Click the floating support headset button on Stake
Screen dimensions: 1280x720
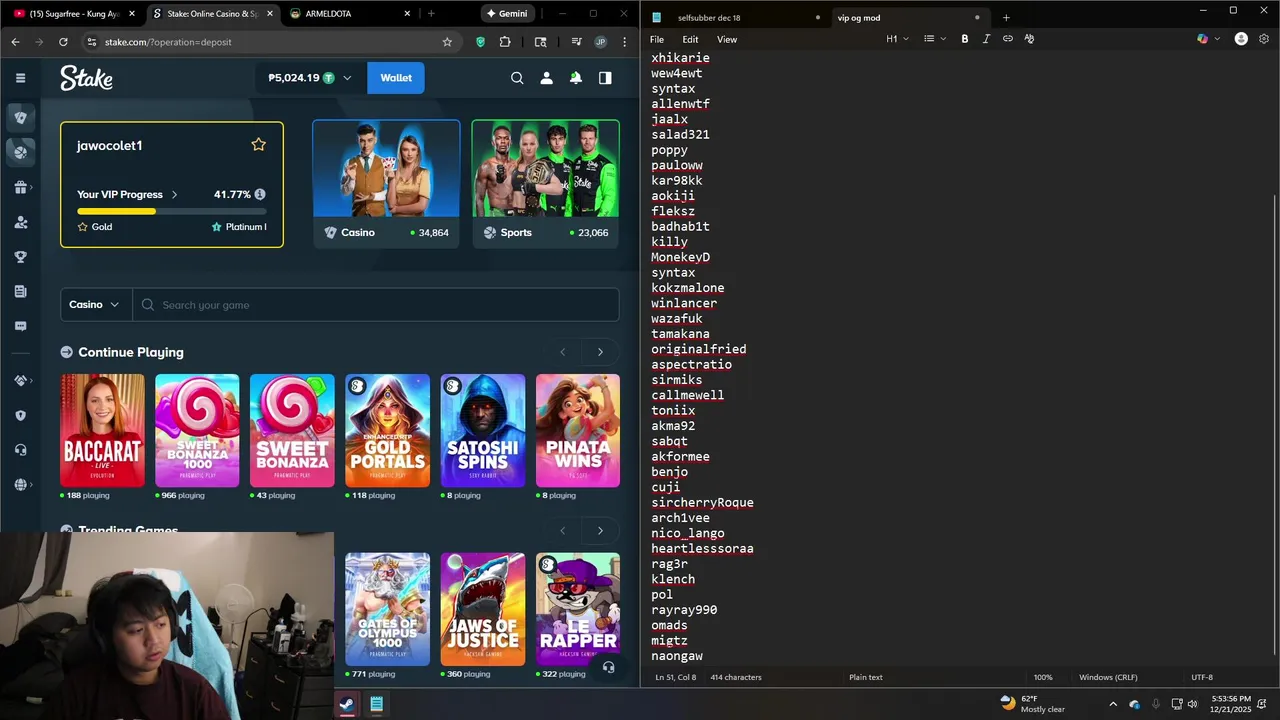[608, 667]
